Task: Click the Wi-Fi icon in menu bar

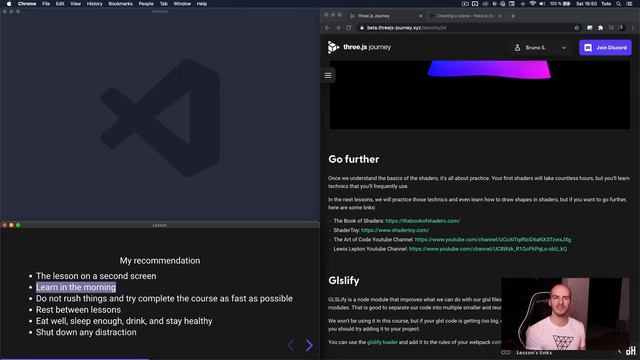Action: (x=532, y=4)
